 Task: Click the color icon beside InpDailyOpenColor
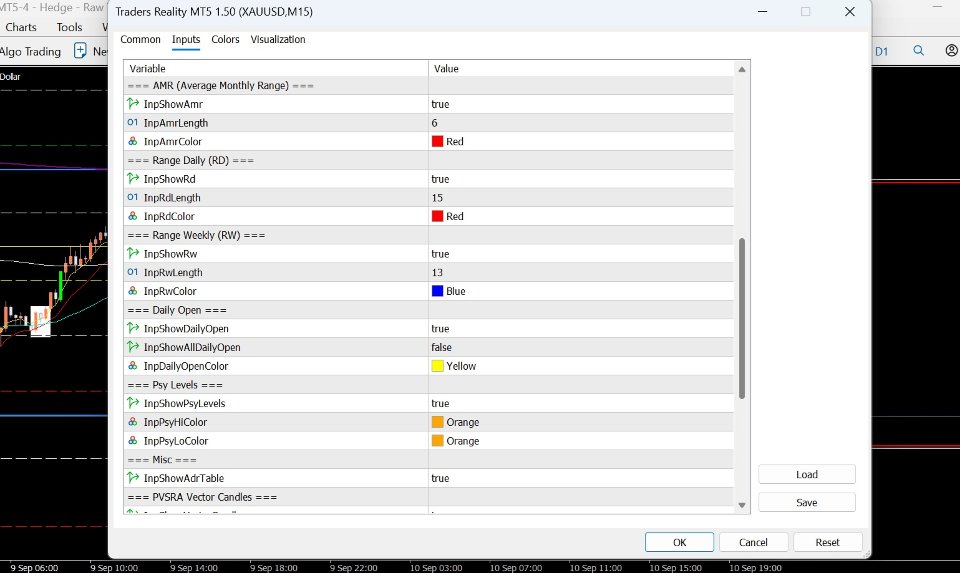(133, 365)
